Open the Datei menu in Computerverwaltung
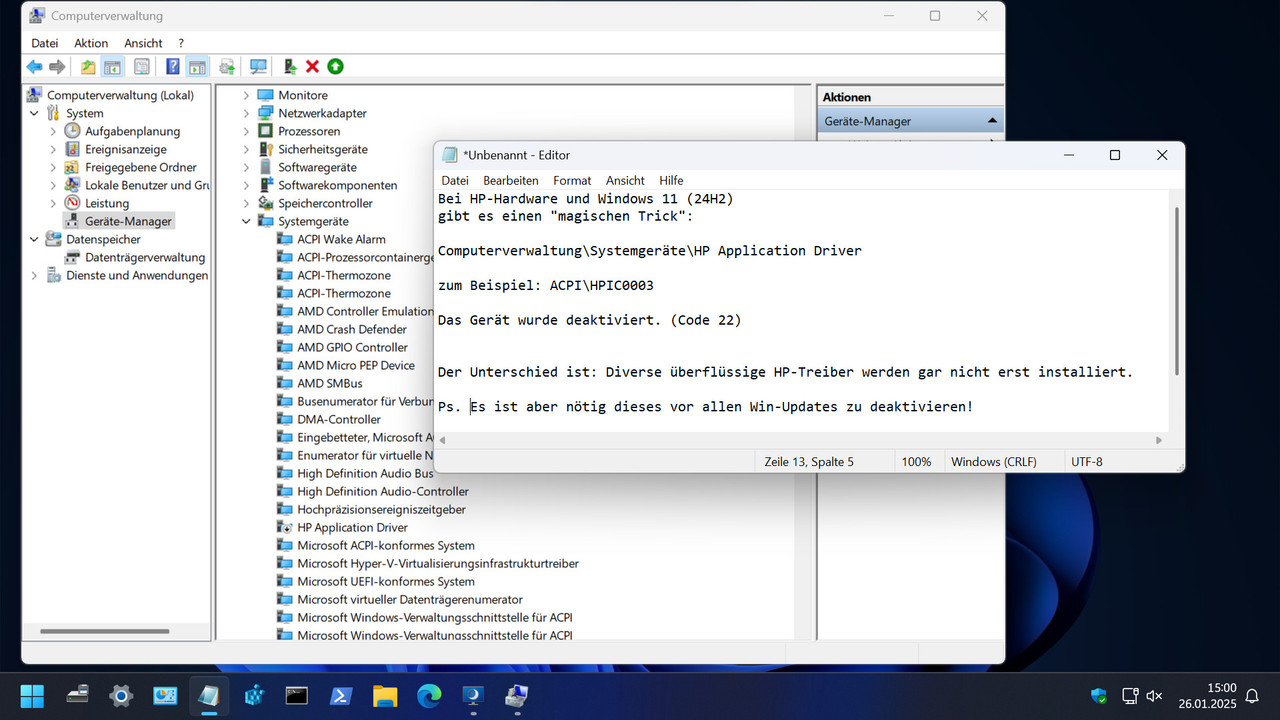 [45, 43]
